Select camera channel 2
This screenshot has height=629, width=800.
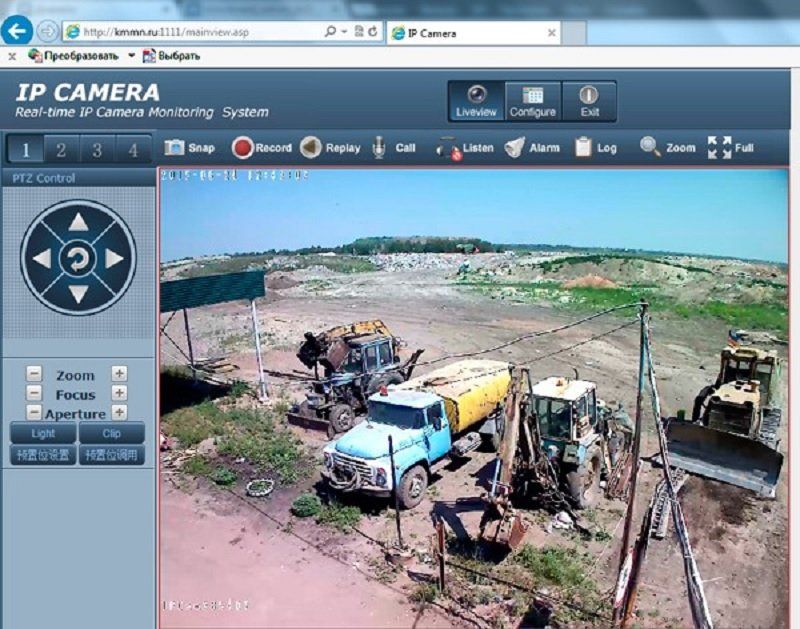click(x=61, y=150)
